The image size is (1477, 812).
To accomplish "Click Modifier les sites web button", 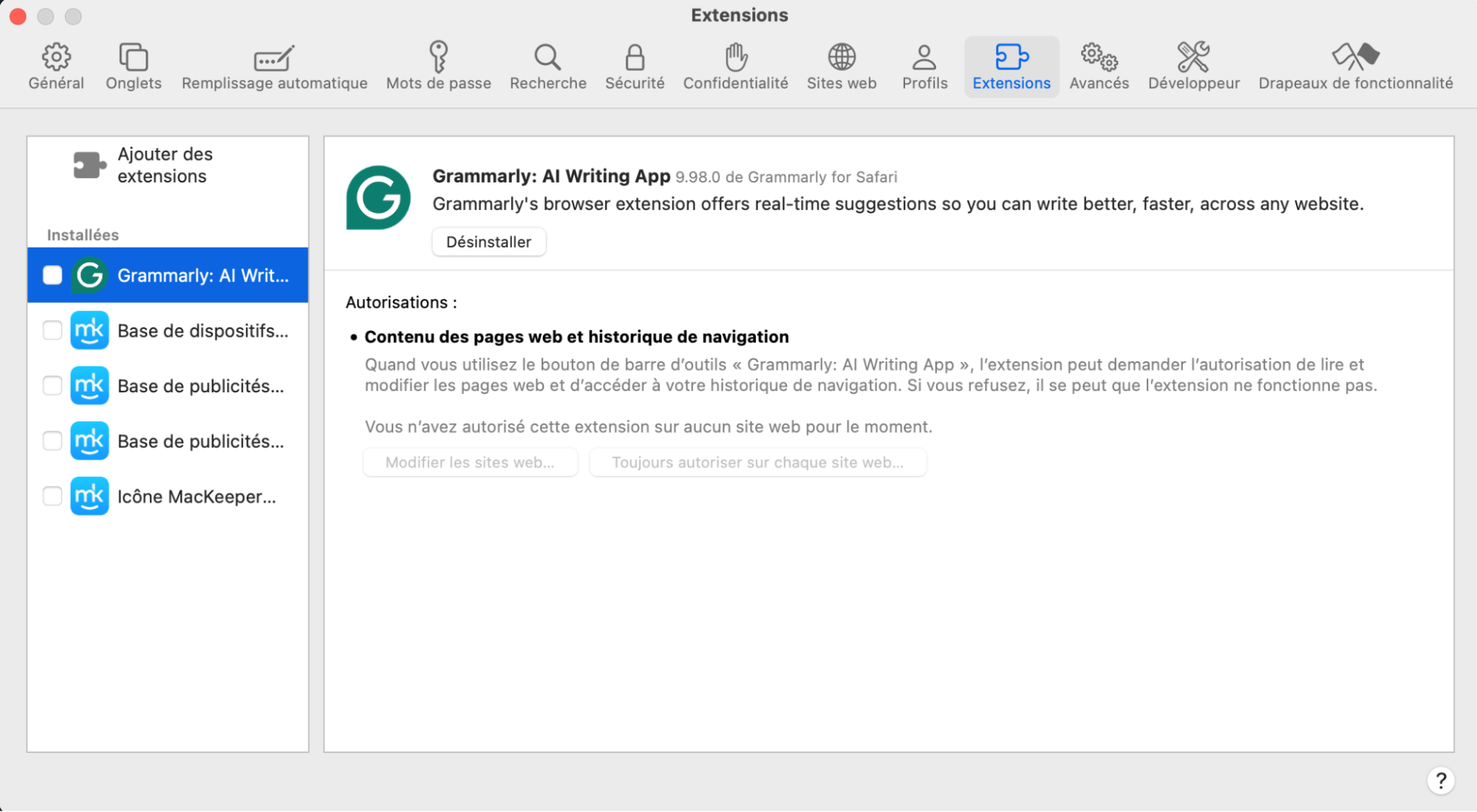I will pos(470,462).
